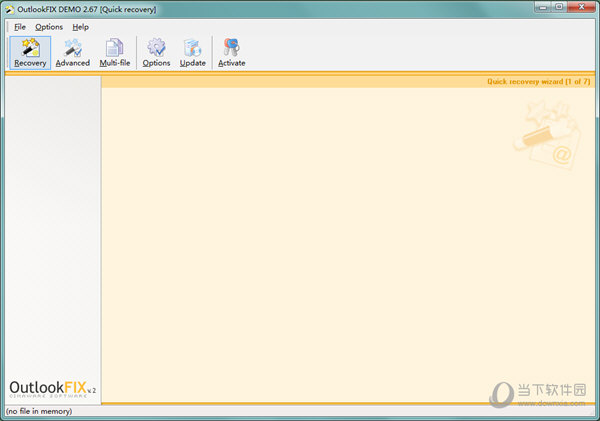Open the Options menu in menu bar
600x421 pixels.
[49, 27]
